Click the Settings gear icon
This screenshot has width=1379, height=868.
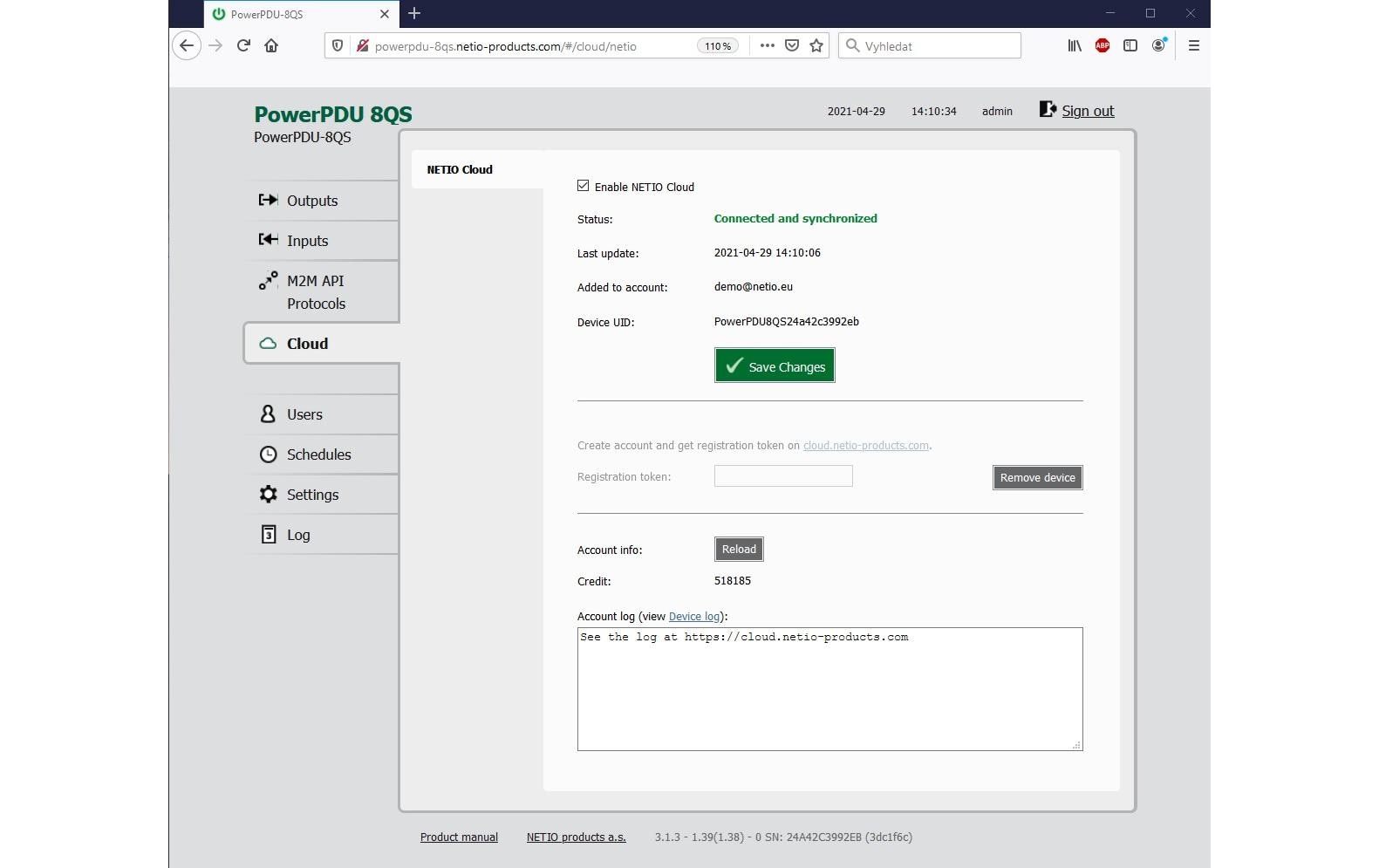[x=268, y=494]
